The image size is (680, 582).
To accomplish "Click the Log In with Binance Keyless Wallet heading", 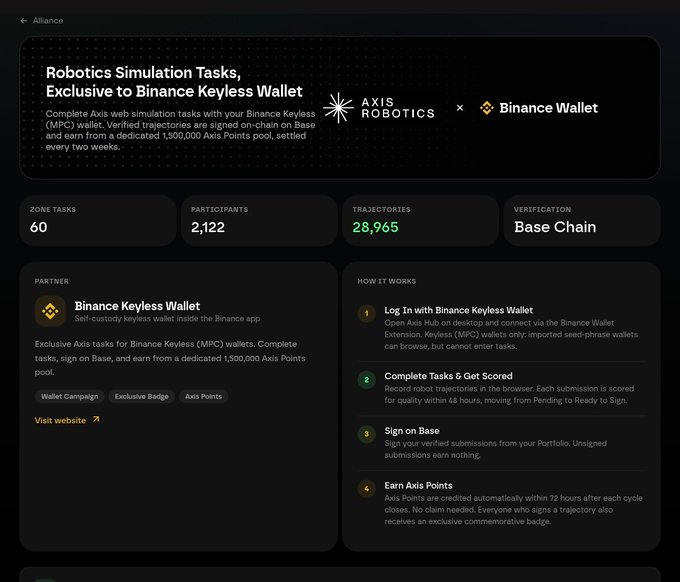I will point(458,310).
